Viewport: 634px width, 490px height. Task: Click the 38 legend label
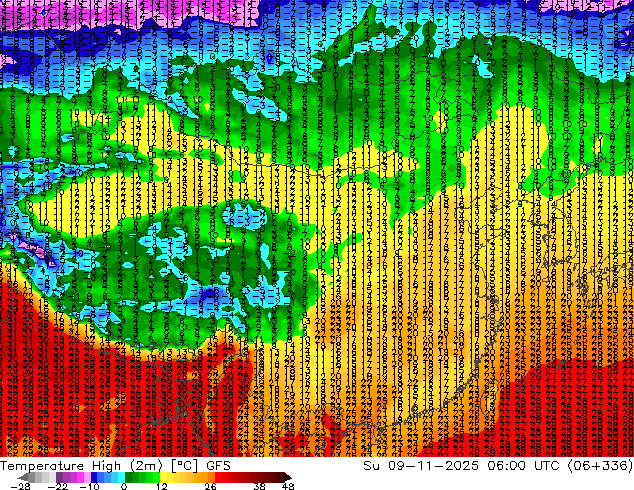tap(260, 486)
